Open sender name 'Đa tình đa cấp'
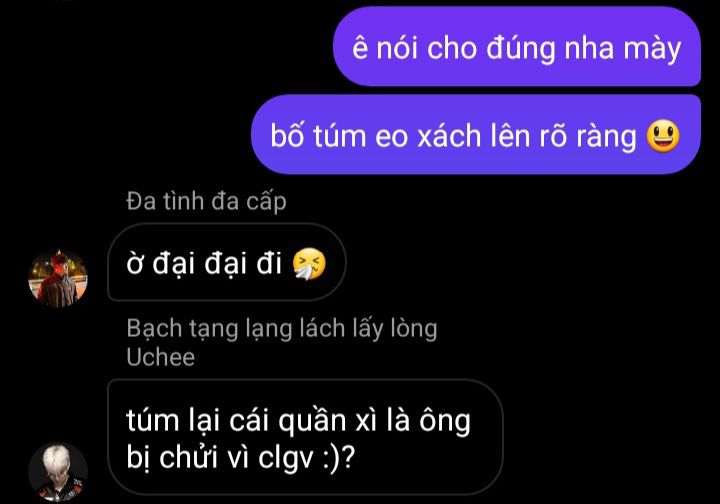720x504 pixels. click(x=206, y=202)
